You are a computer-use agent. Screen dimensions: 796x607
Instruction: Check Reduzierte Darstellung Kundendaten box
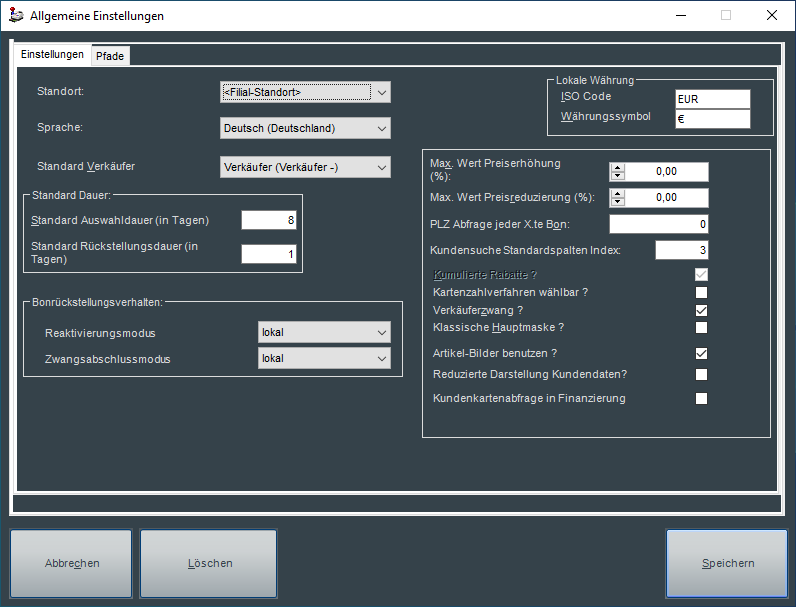701,375
